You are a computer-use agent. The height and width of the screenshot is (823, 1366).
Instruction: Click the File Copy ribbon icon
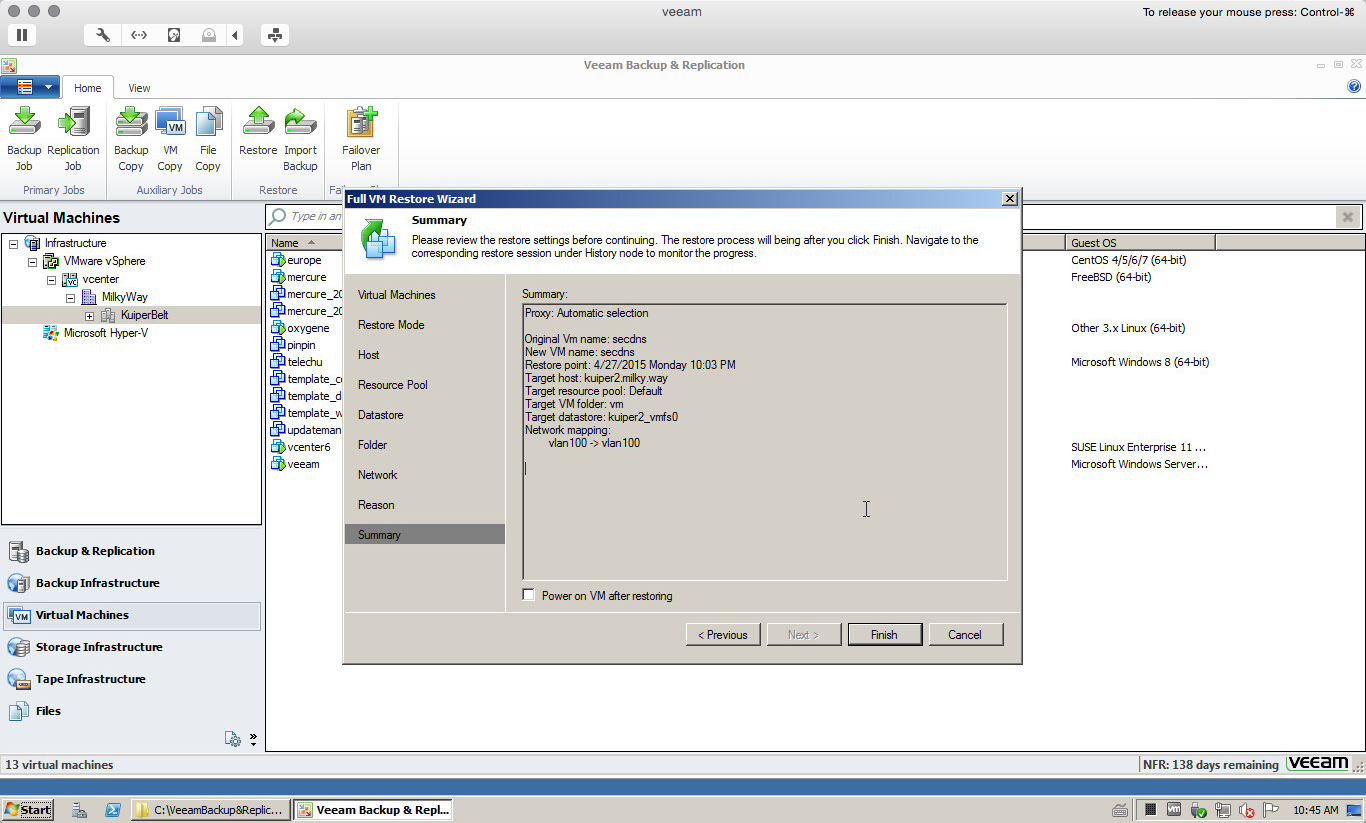(x=208, y=123)
